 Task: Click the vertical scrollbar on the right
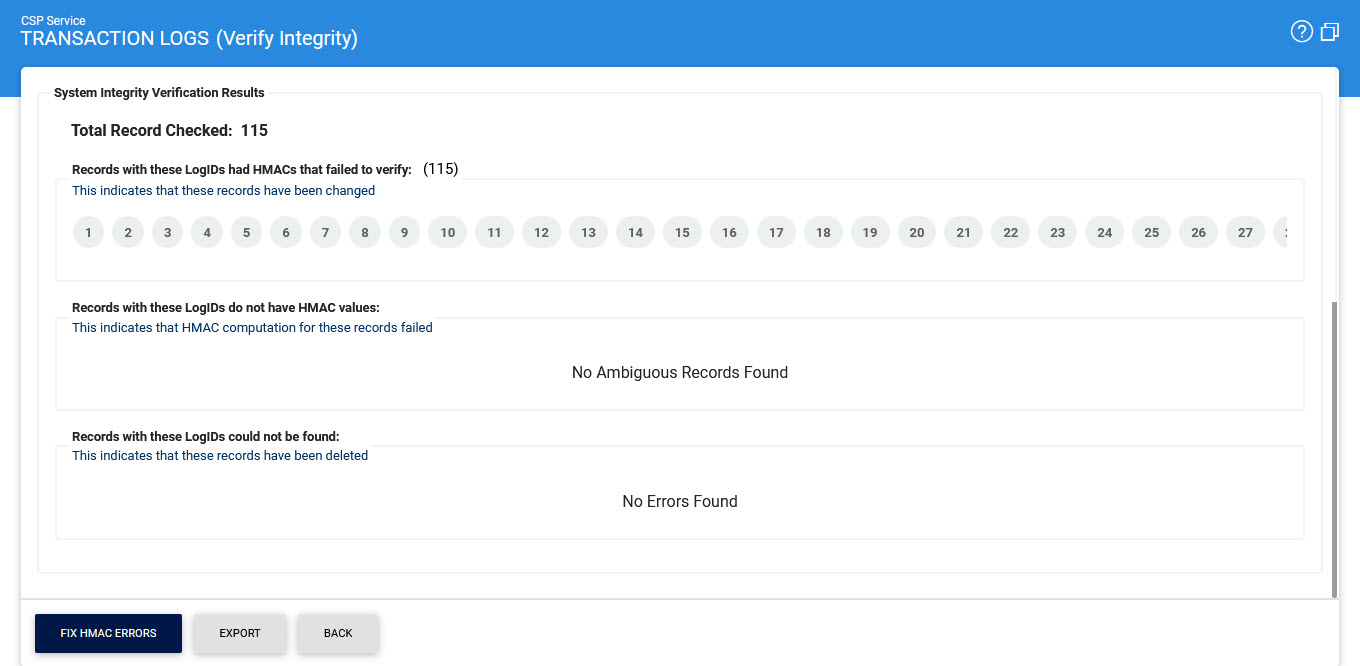click(x=1335, y=450)
